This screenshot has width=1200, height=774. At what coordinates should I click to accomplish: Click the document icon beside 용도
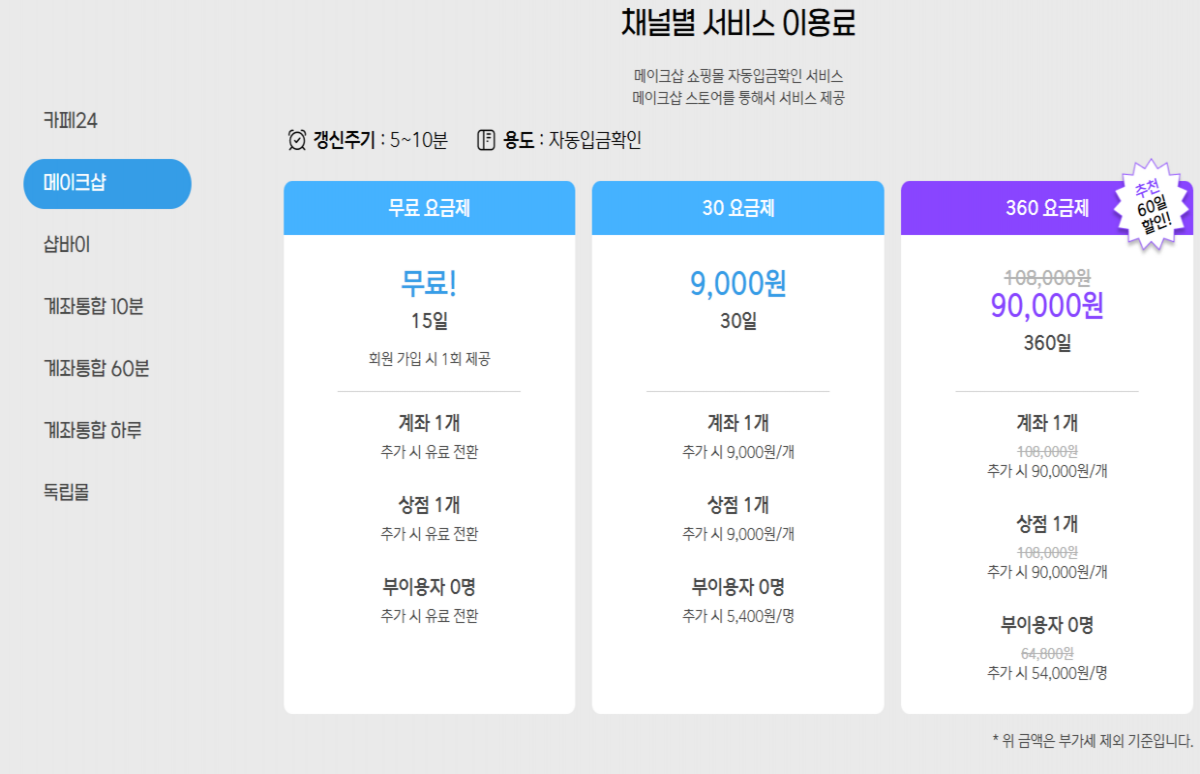pos(486,140)
